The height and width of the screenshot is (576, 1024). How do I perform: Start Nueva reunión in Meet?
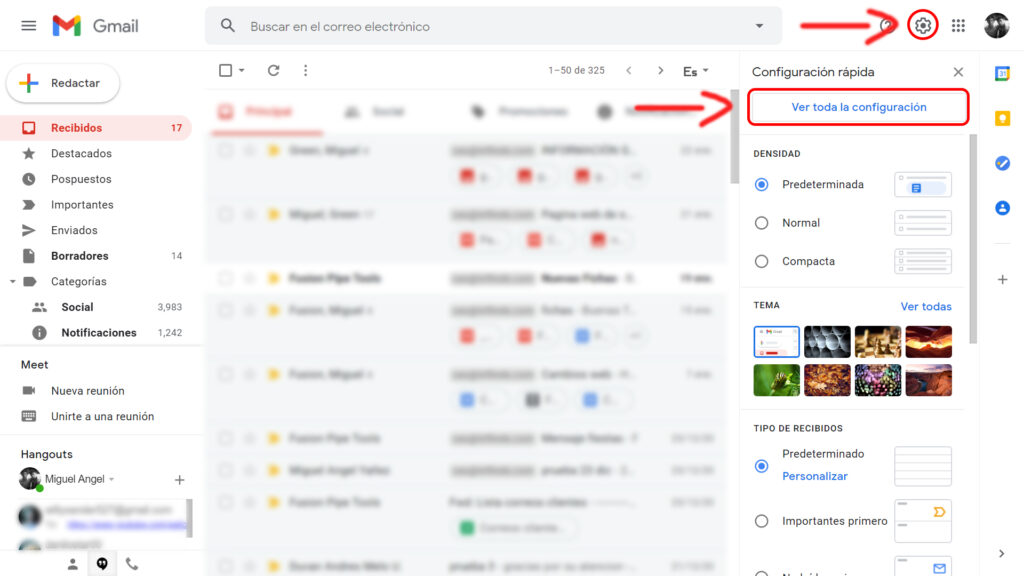[88, 391]
